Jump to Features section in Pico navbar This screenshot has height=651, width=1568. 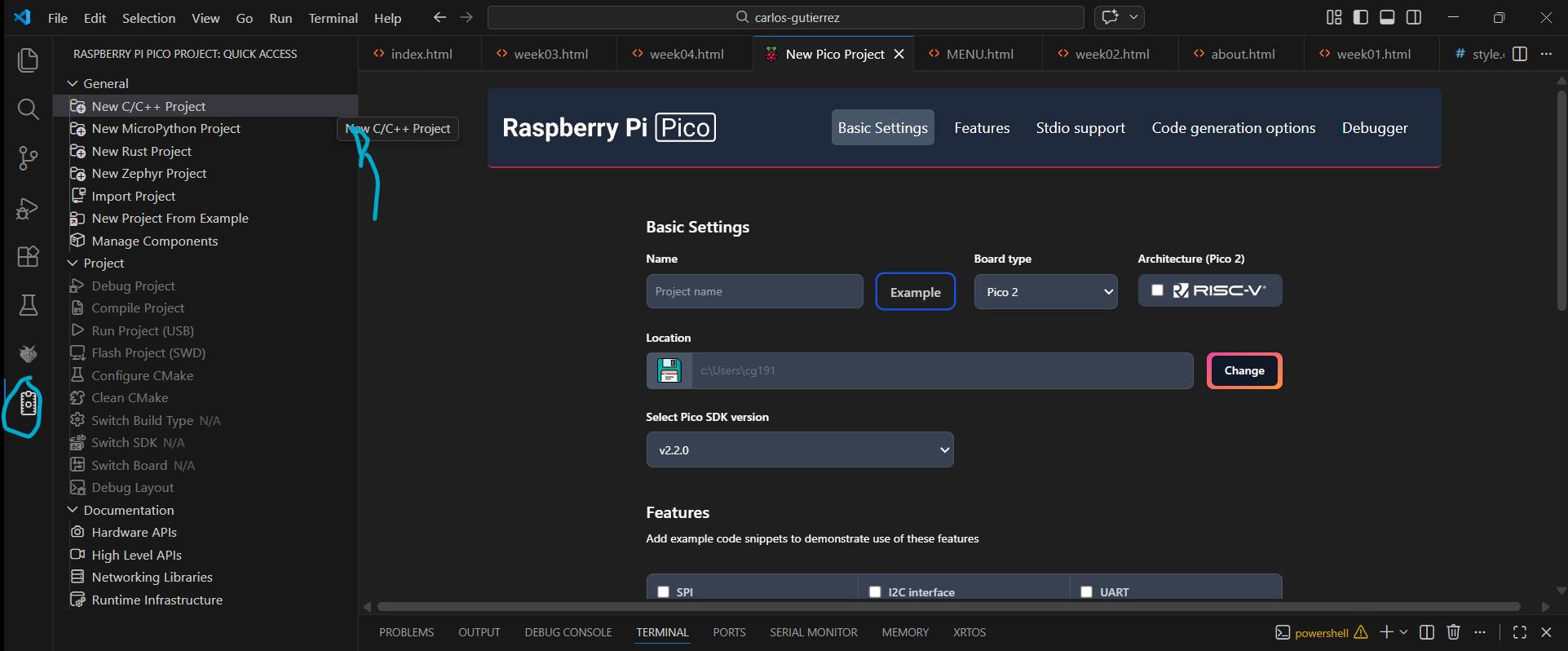(982, 127)
